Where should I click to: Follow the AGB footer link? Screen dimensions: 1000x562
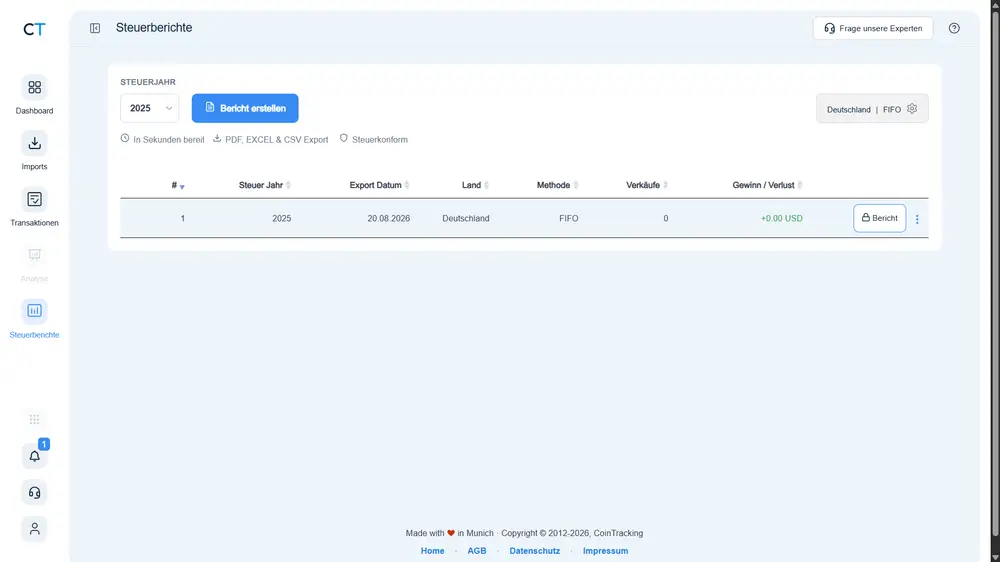[x=477, y=551]
